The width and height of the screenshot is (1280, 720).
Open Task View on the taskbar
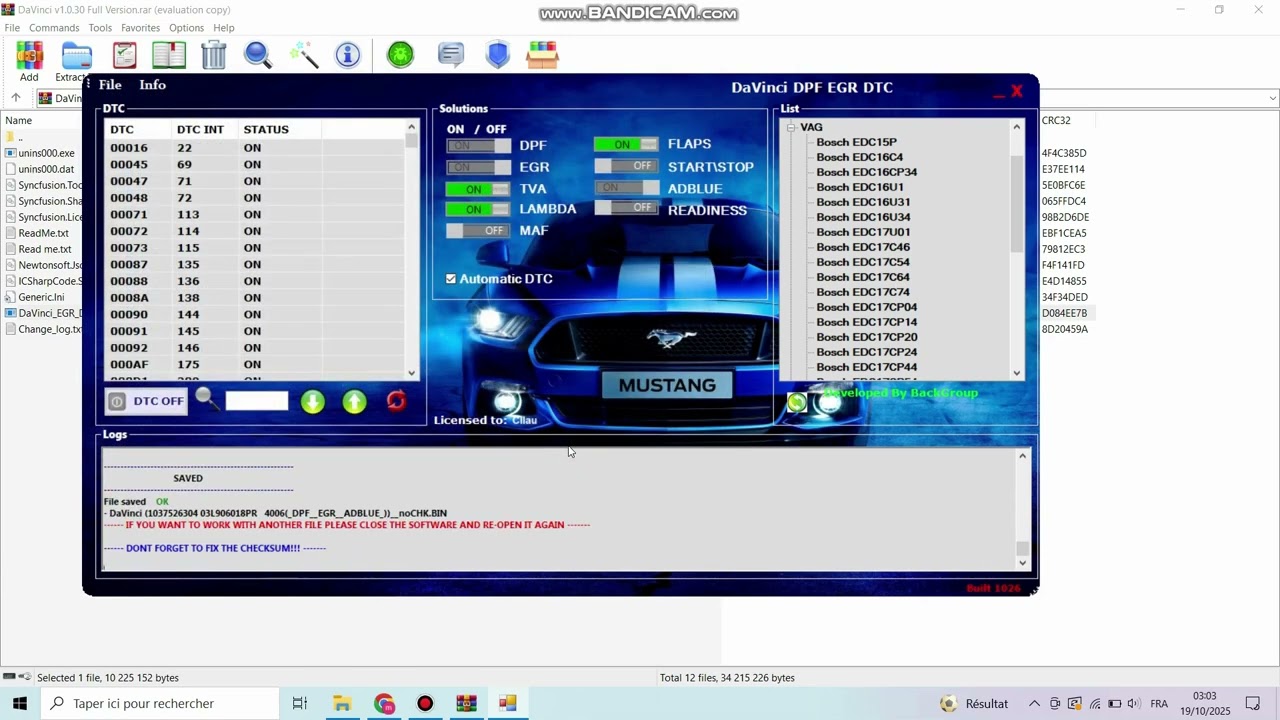[300, 703]
